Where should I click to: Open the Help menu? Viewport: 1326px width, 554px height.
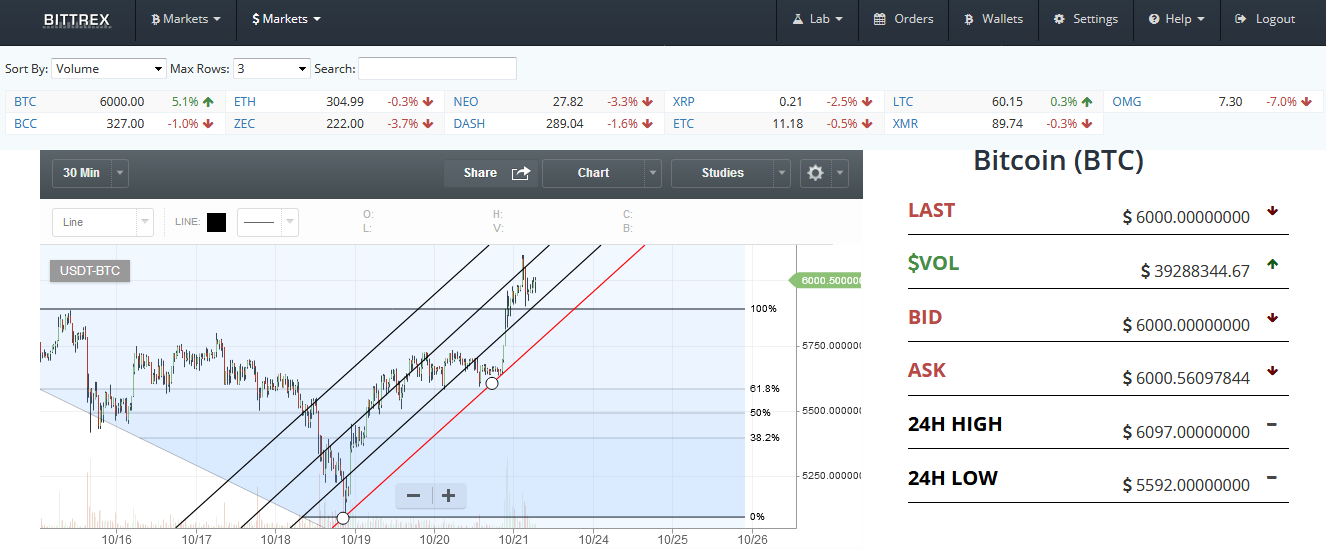point(1176,19)
